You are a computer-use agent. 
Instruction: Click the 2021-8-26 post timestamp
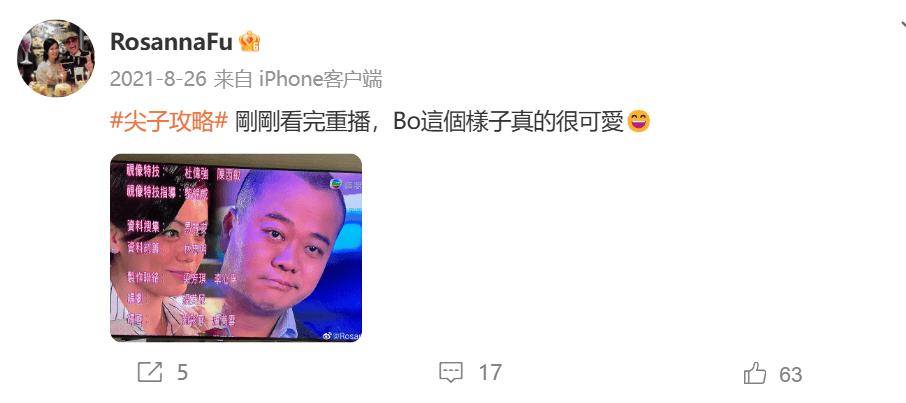158,79
